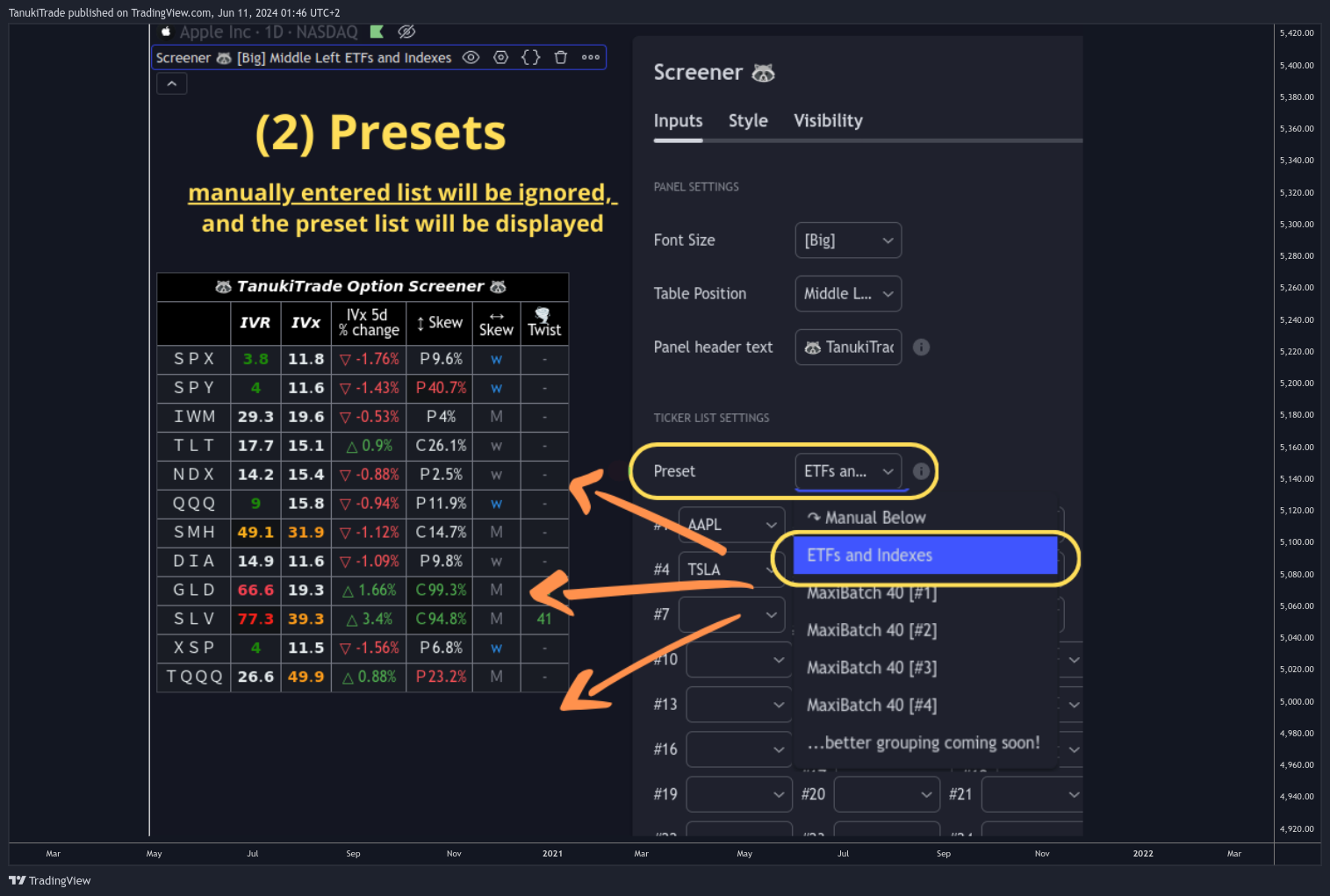Select MaxiBatch 40 [#4] preset

pyautogui.click(x=925, y=706)
